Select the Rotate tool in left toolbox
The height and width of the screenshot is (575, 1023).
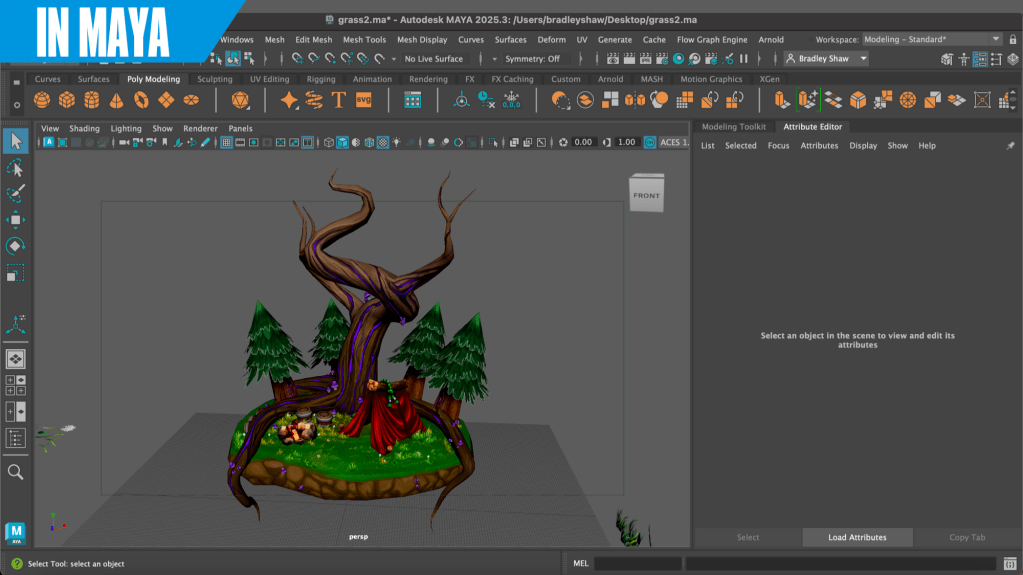(15, 246)
